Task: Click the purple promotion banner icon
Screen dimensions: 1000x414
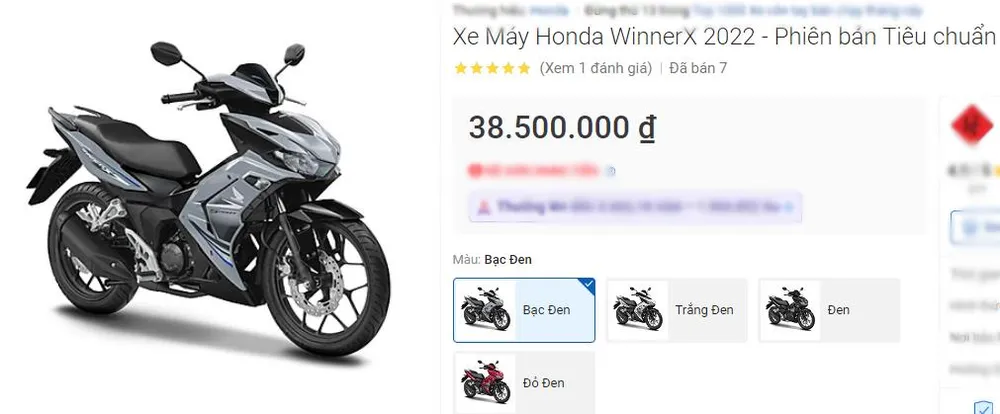Action: 485,207
